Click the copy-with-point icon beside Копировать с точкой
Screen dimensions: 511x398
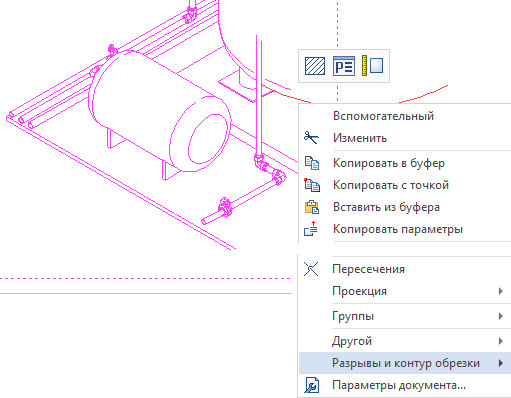312,185
